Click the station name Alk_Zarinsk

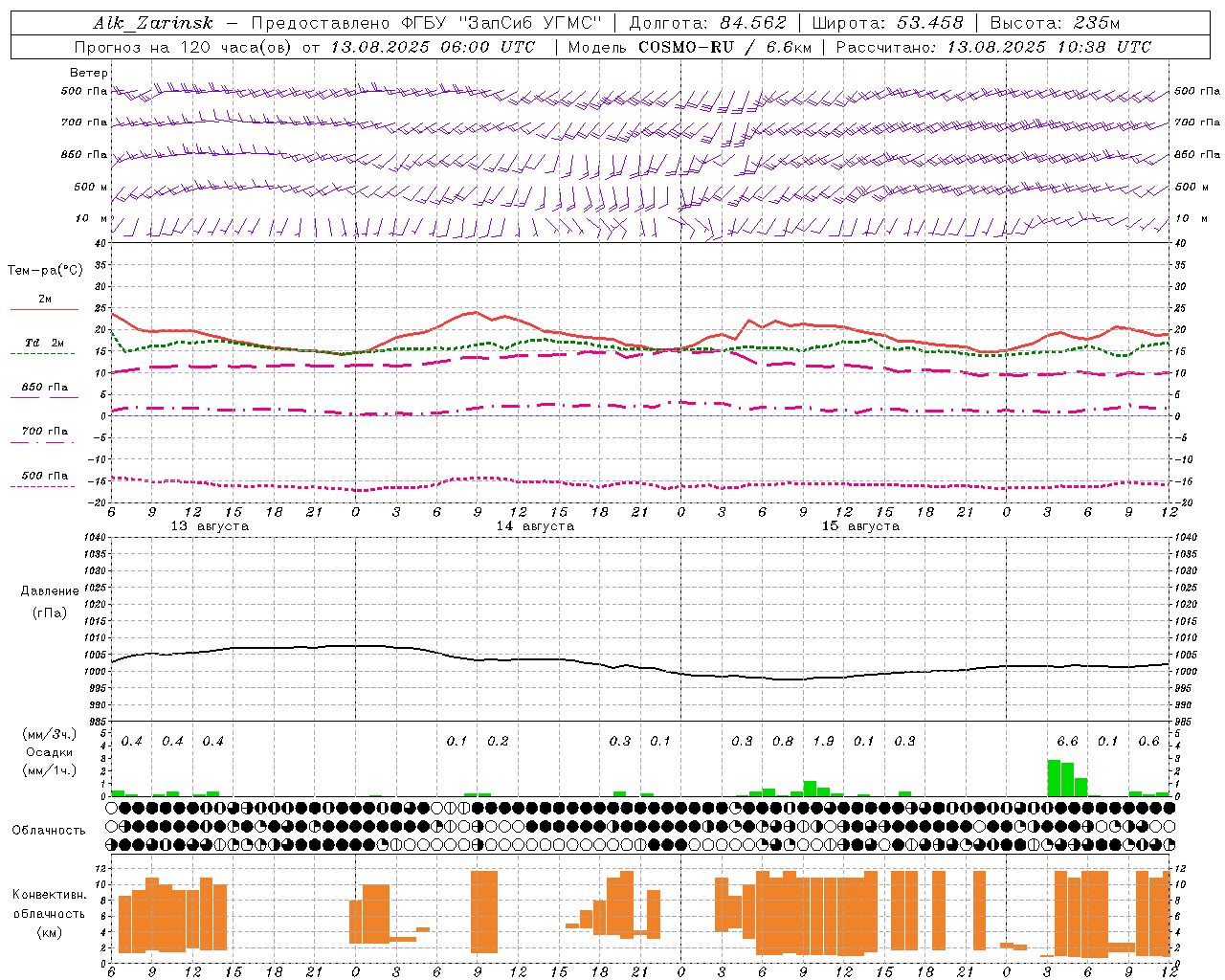pos(153,23)
